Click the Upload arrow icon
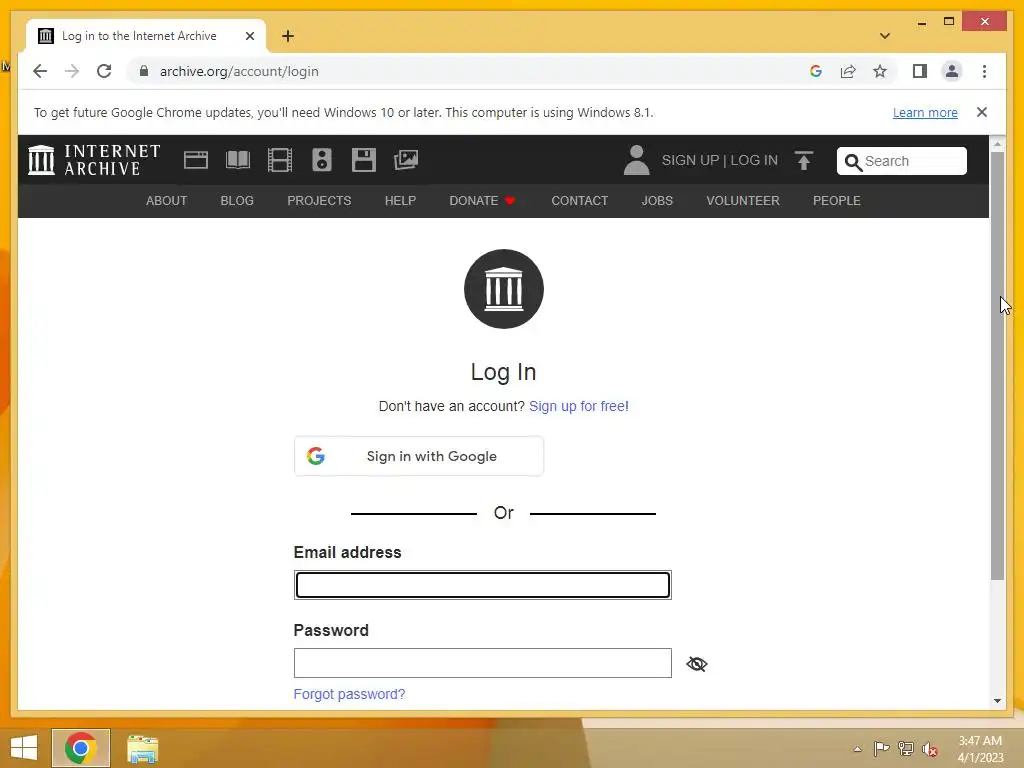The image size is (1024, 768). (804, 160)
